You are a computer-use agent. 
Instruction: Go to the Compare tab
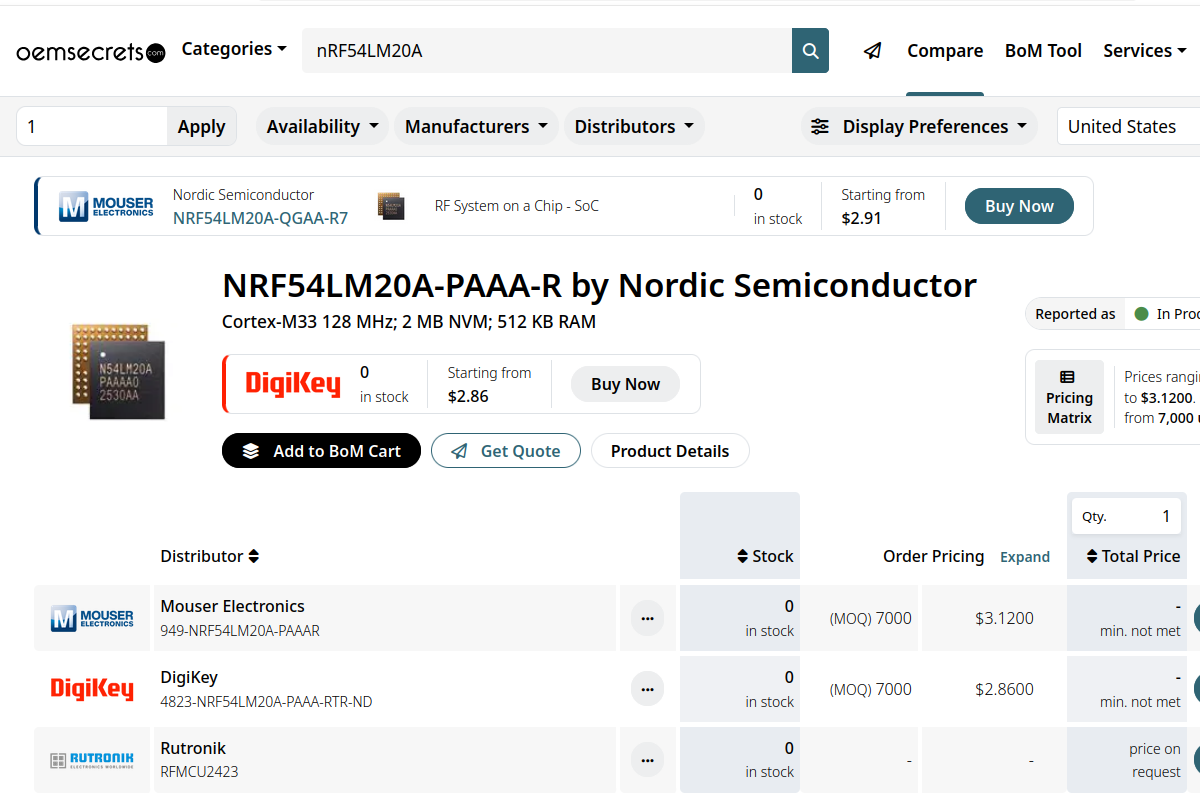[945, 51]
